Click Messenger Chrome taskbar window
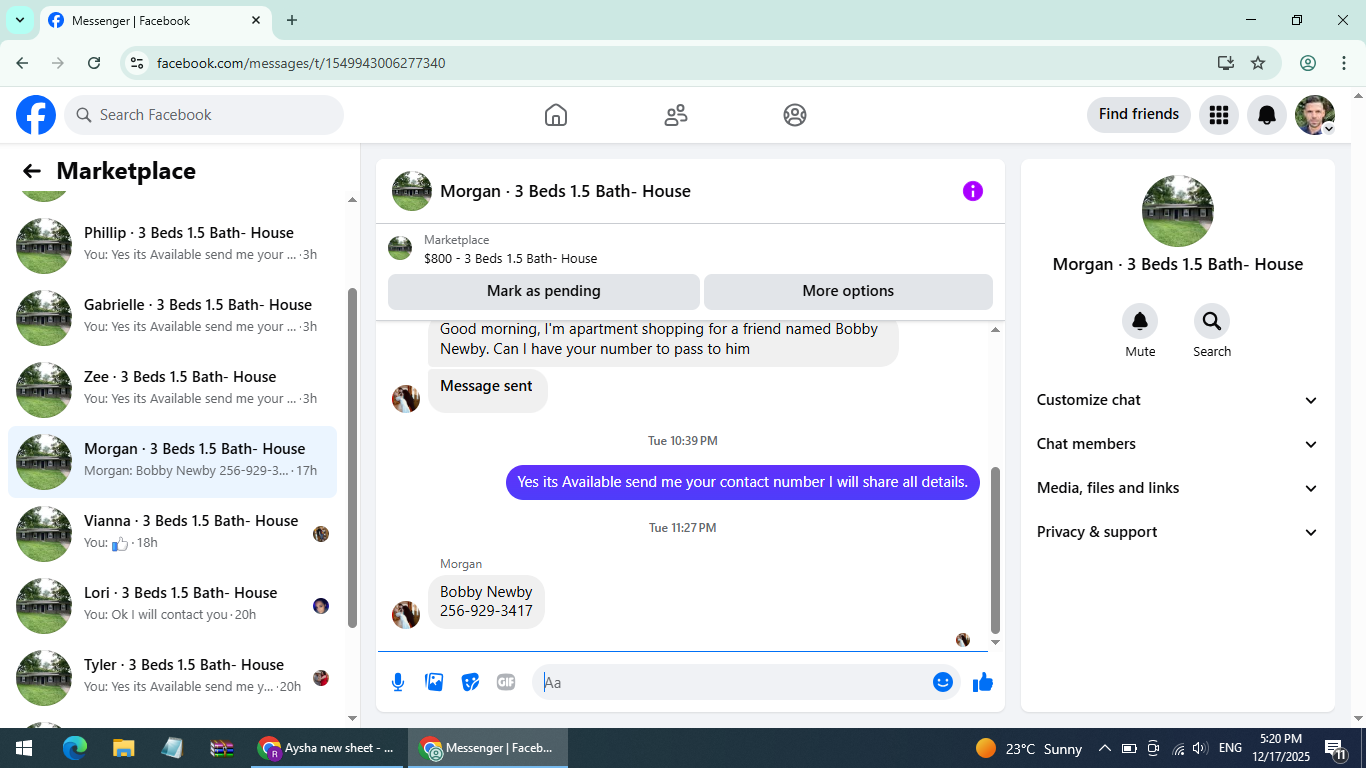Screen dimensions: 1366x768 [487, 748]
